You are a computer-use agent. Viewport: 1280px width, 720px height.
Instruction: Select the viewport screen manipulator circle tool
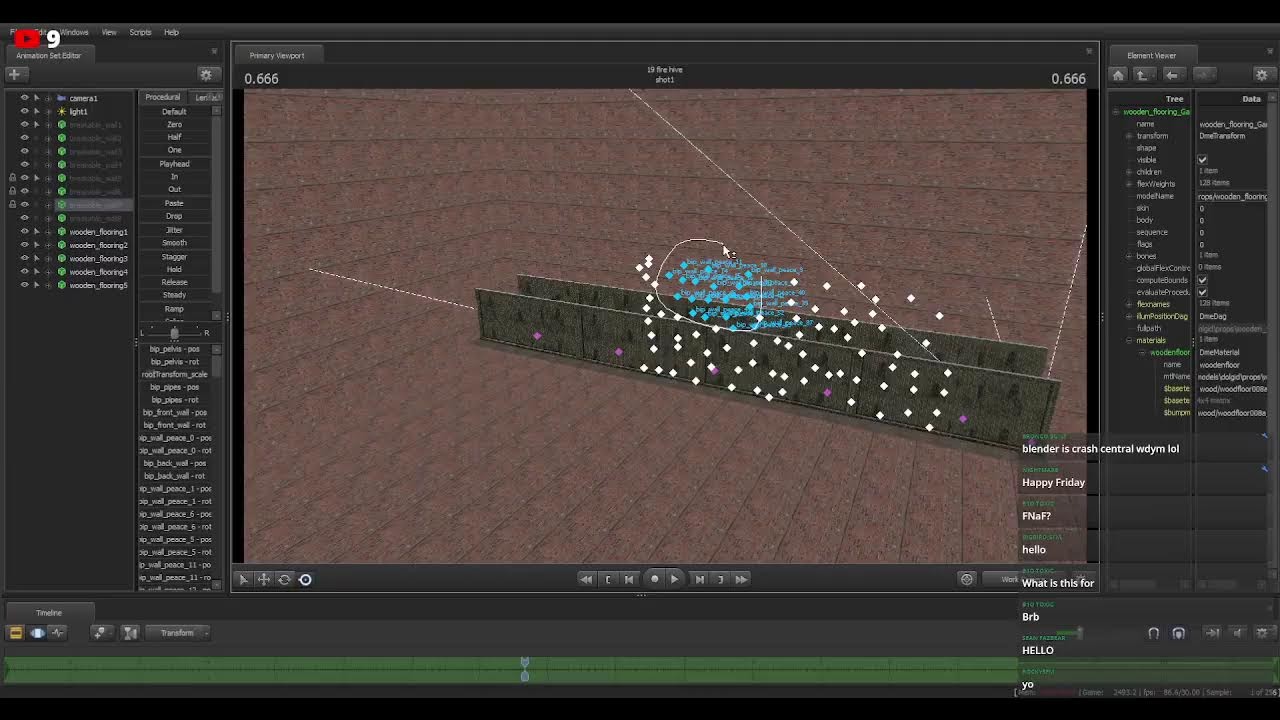pyautogui.click(x=305, y=579)
